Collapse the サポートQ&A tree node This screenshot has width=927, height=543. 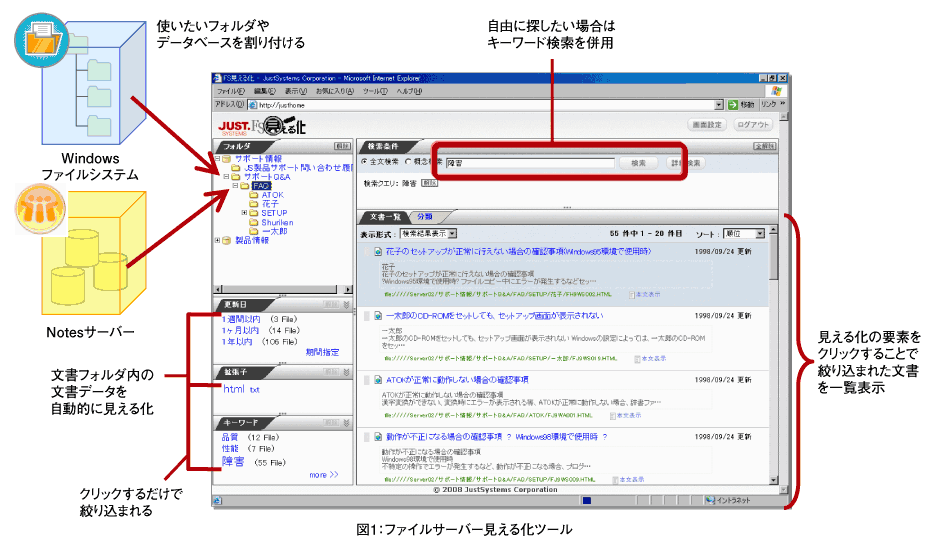[x=226, y=176]
